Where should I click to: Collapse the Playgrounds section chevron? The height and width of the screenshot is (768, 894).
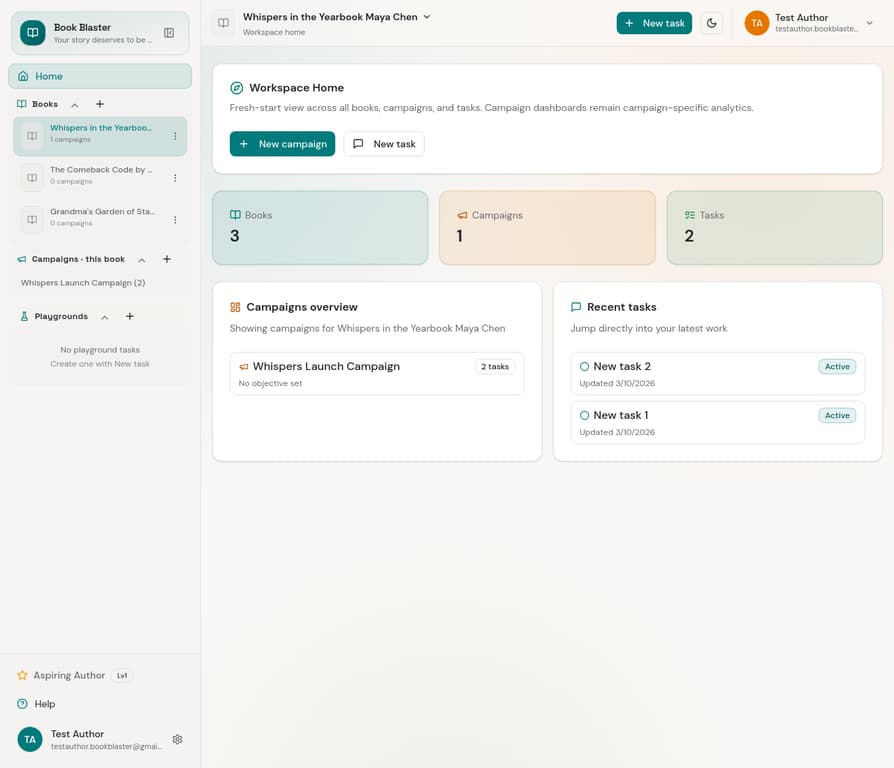pyautogui.click(x=105, y=317)
